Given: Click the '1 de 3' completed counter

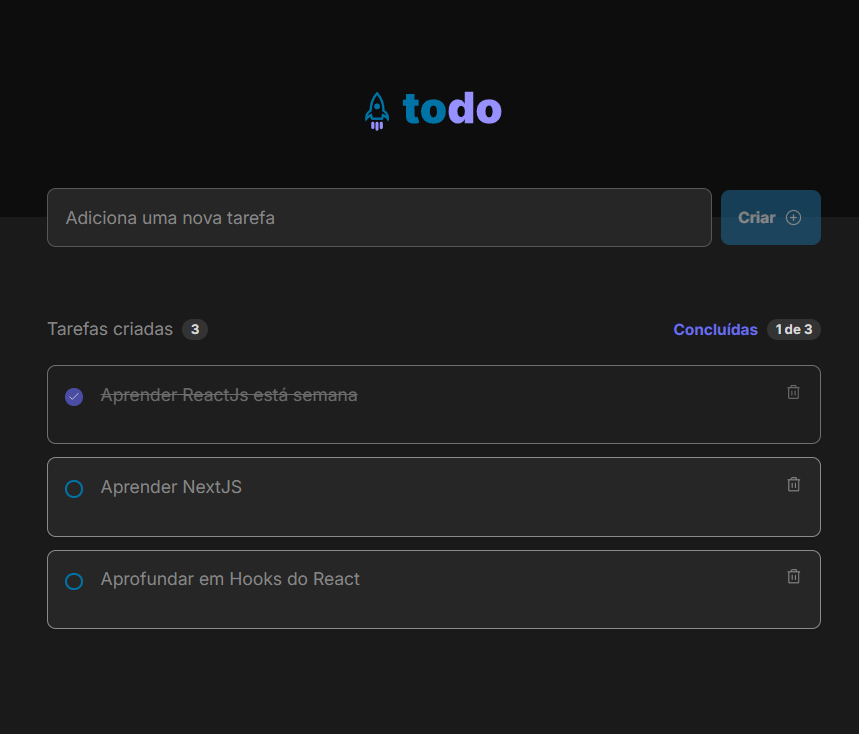Looking at the screenshot, I should (794, 329).
